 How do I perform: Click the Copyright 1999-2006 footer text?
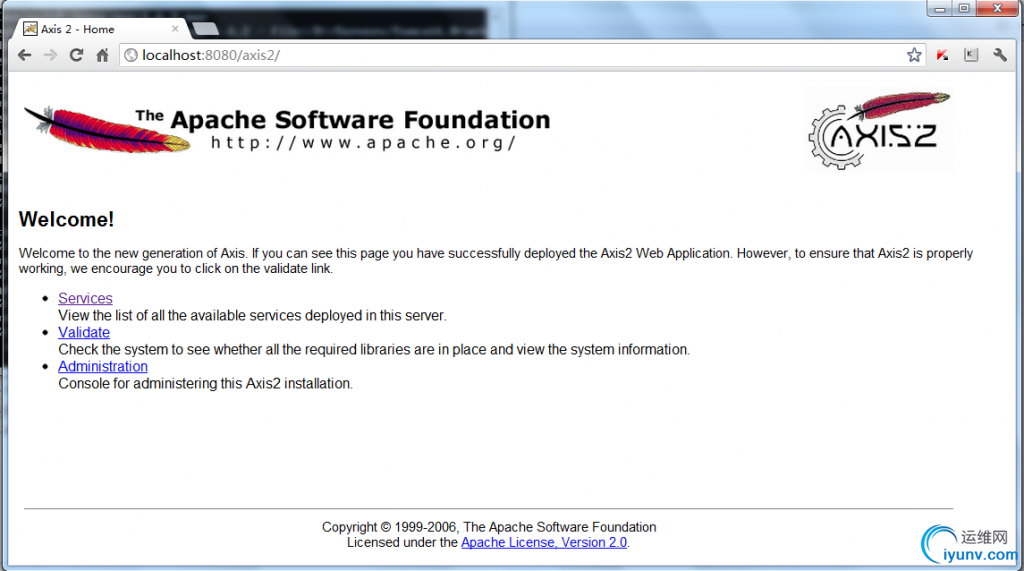click(x=489, y=527)
